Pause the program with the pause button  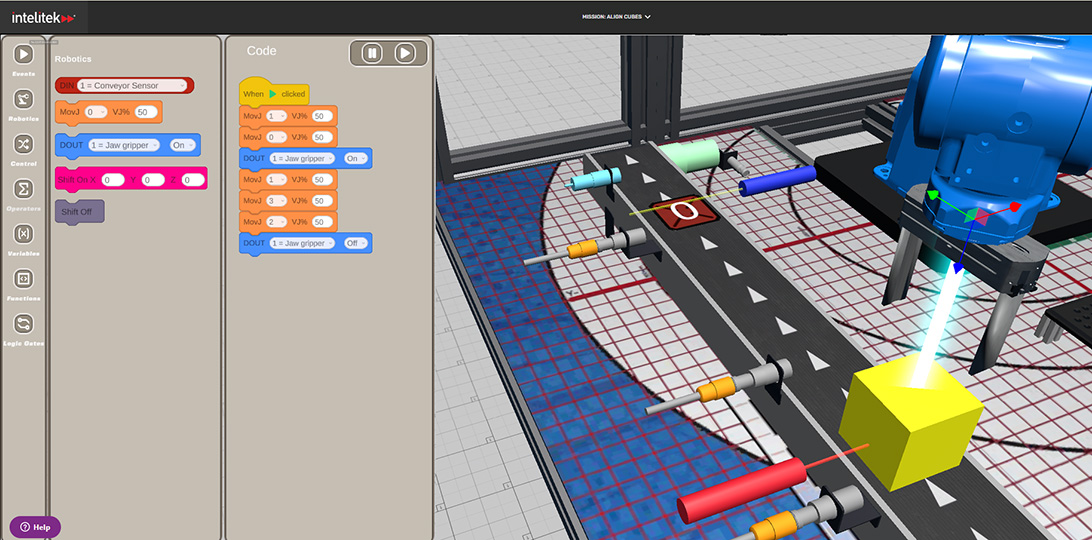pos(372,53)
